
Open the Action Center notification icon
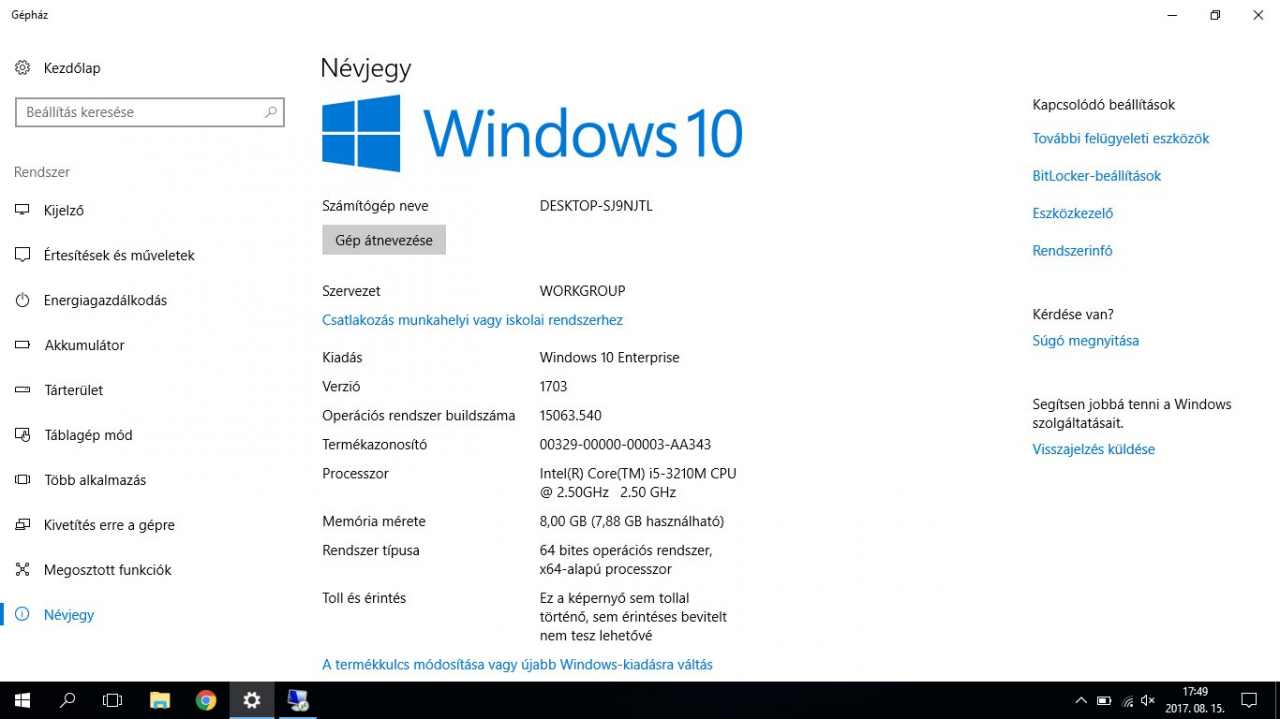(1248, 700)
